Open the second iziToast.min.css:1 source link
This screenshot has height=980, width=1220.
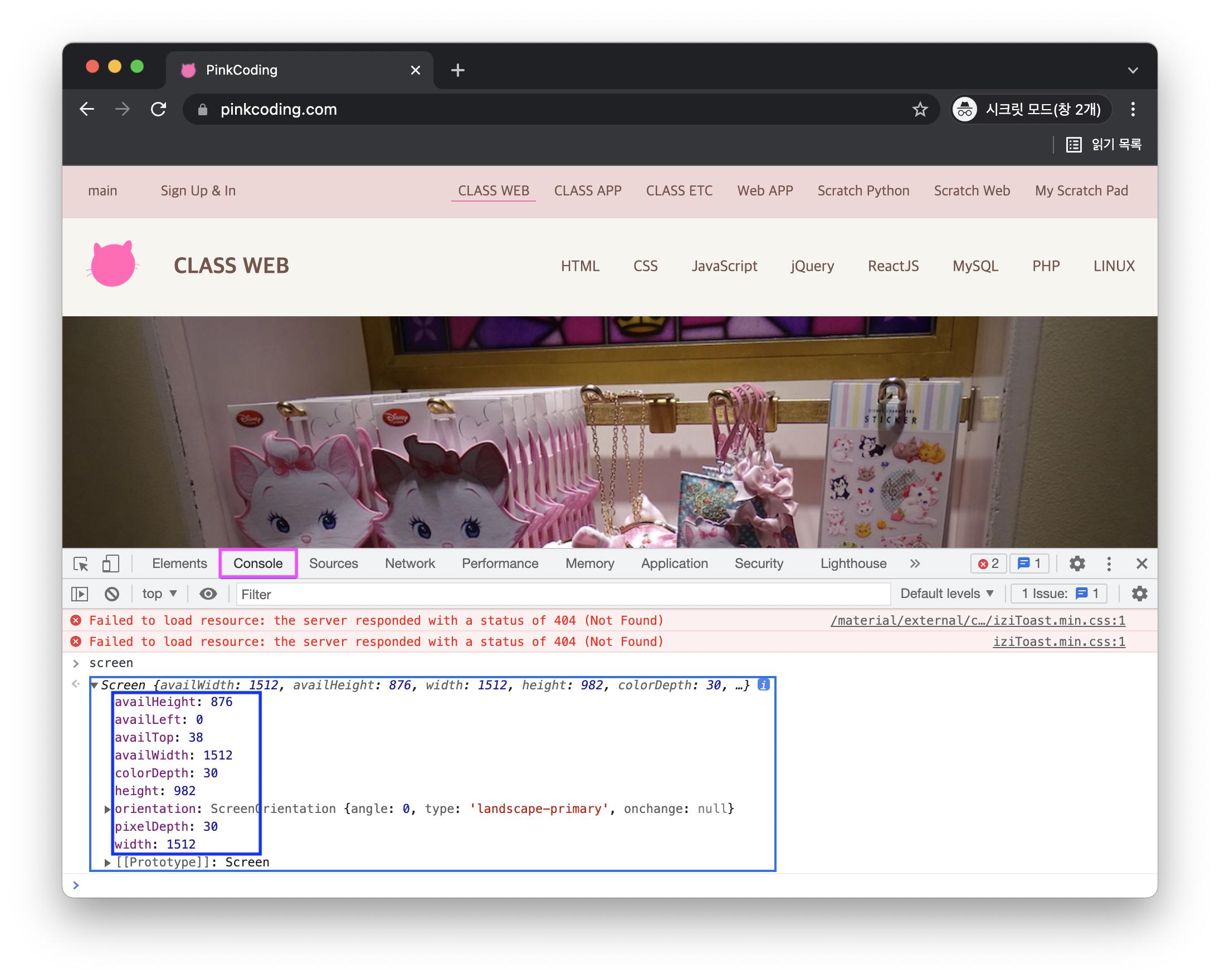point(1059,642)
